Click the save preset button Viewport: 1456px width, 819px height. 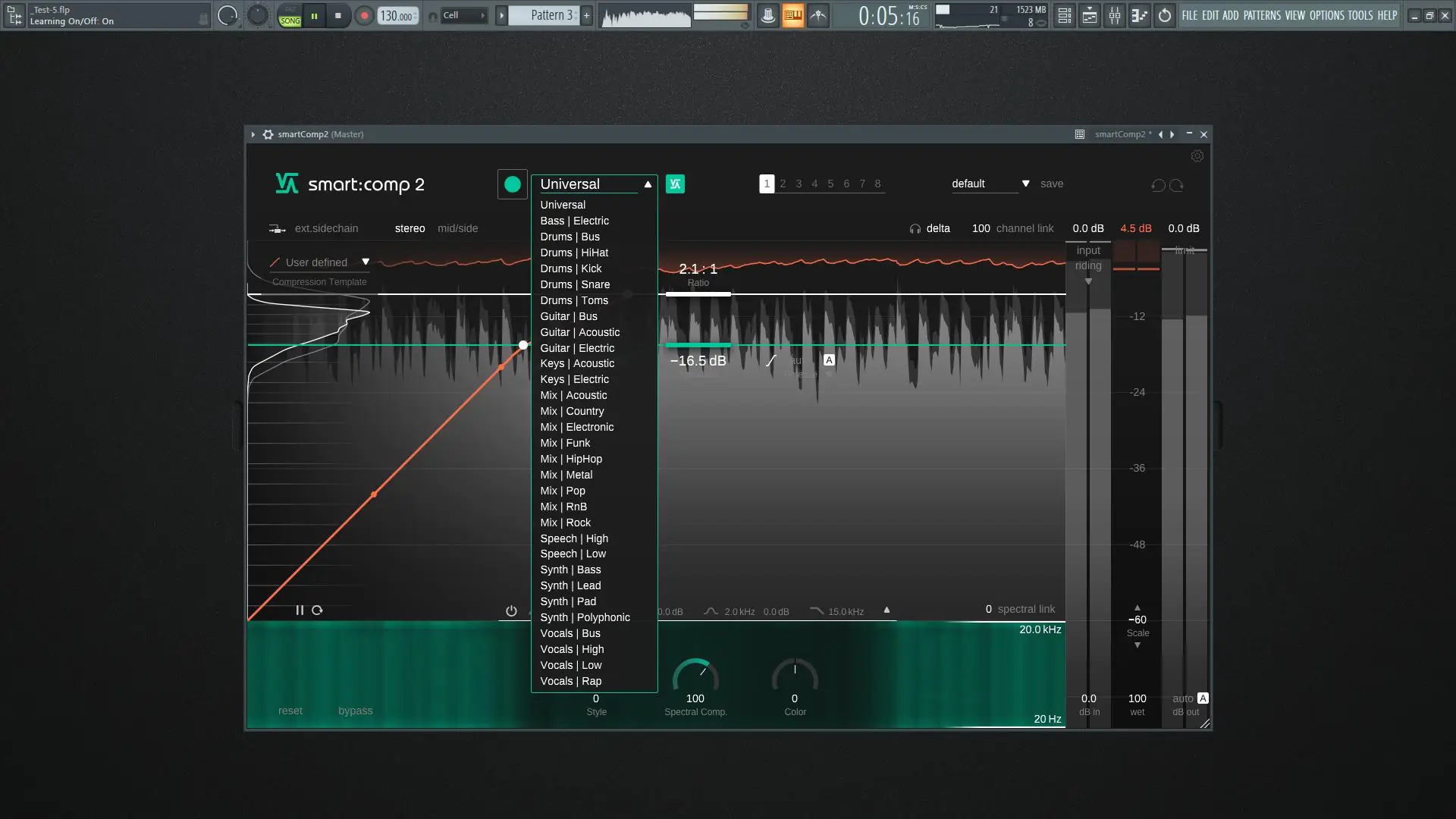click(1052, 184)
